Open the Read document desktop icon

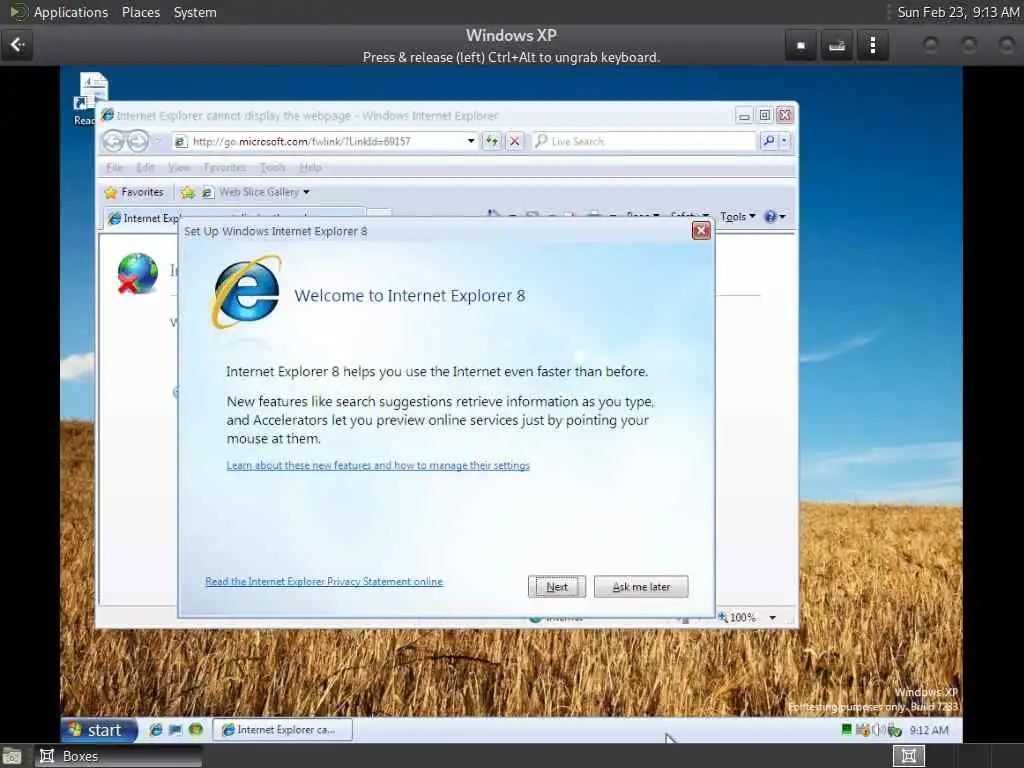91,98
